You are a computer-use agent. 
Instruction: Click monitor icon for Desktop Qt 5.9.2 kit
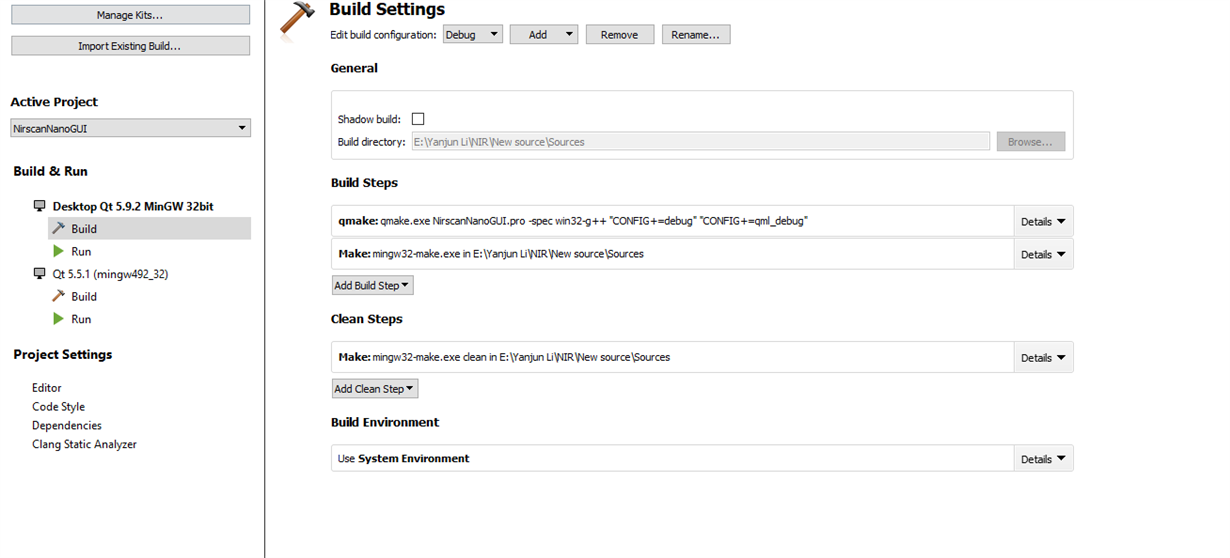pos(39,206)
